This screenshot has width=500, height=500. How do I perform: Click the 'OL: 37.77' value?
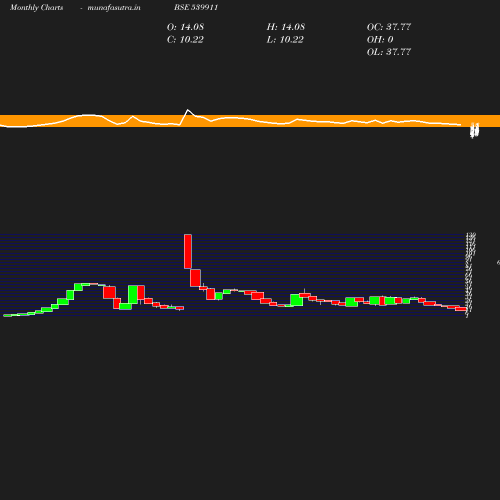pyautogui.click(x=389, y=52)
